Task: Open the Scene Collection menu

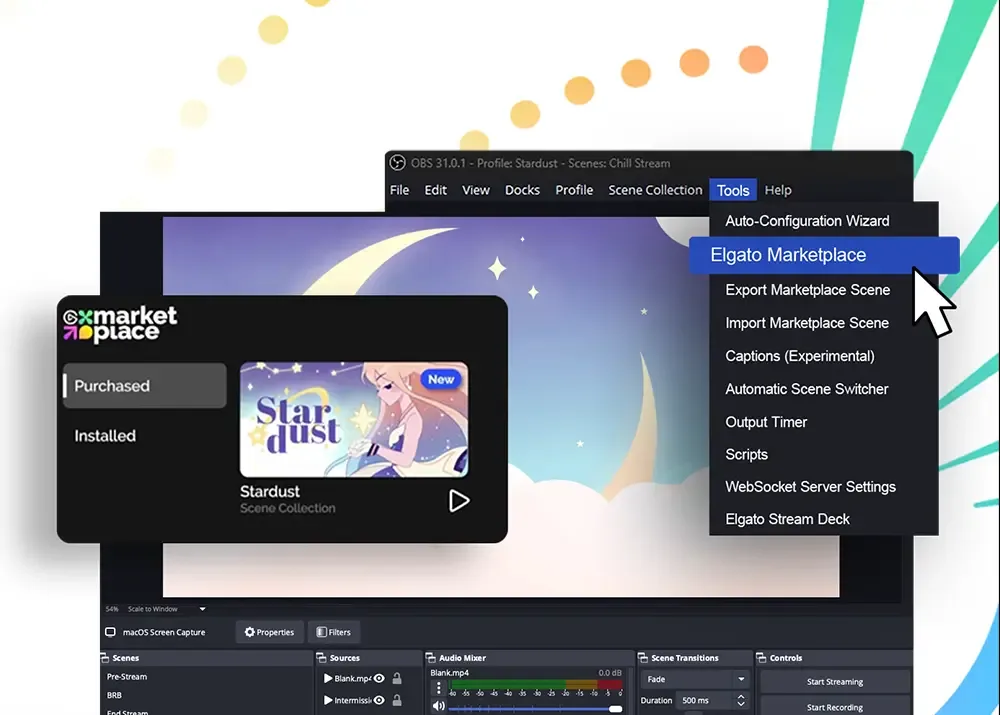Action: [655, 190]
